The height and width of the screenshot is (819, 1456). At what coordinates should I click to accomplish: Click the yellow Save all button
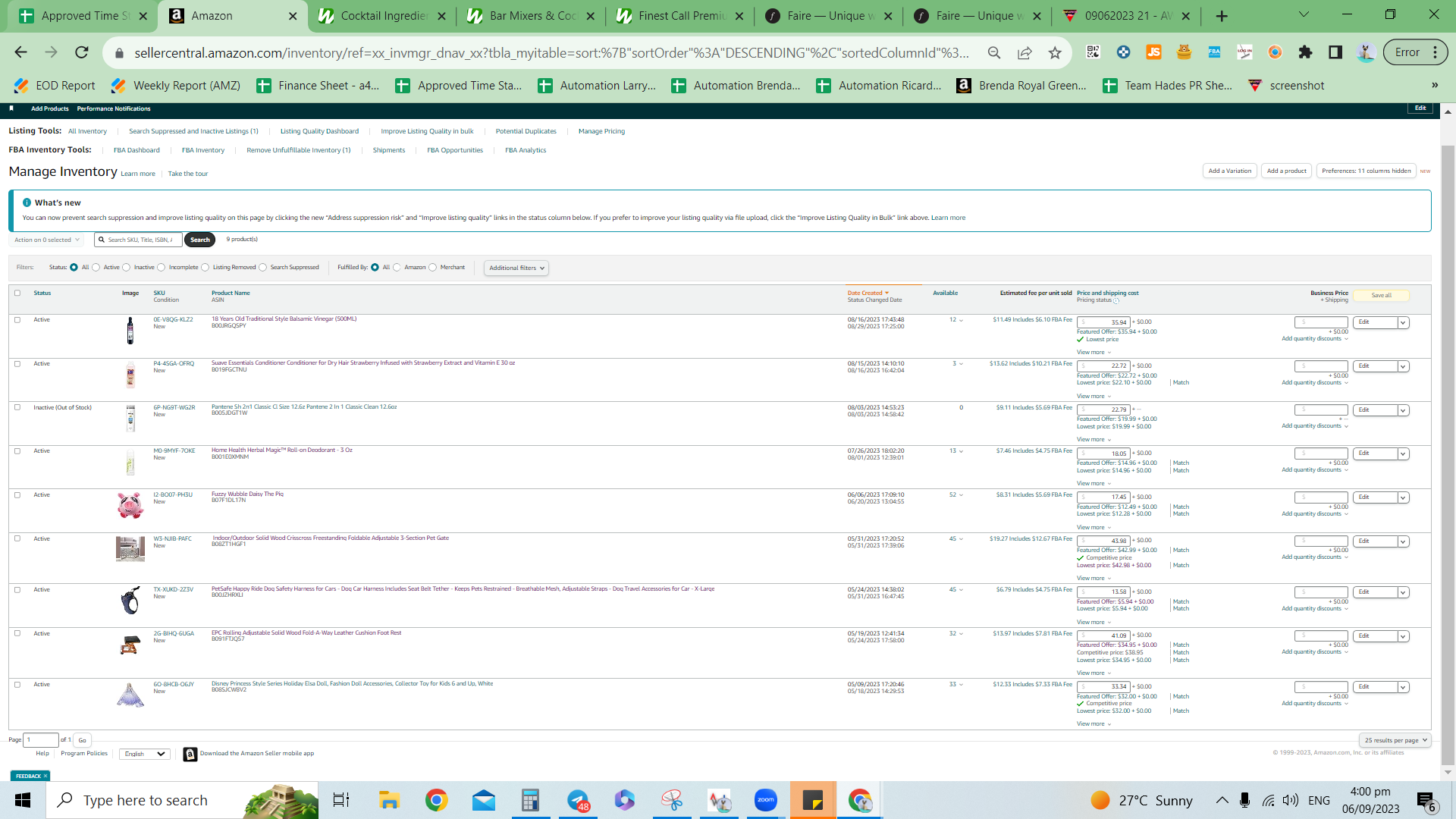pos(1381,296)
